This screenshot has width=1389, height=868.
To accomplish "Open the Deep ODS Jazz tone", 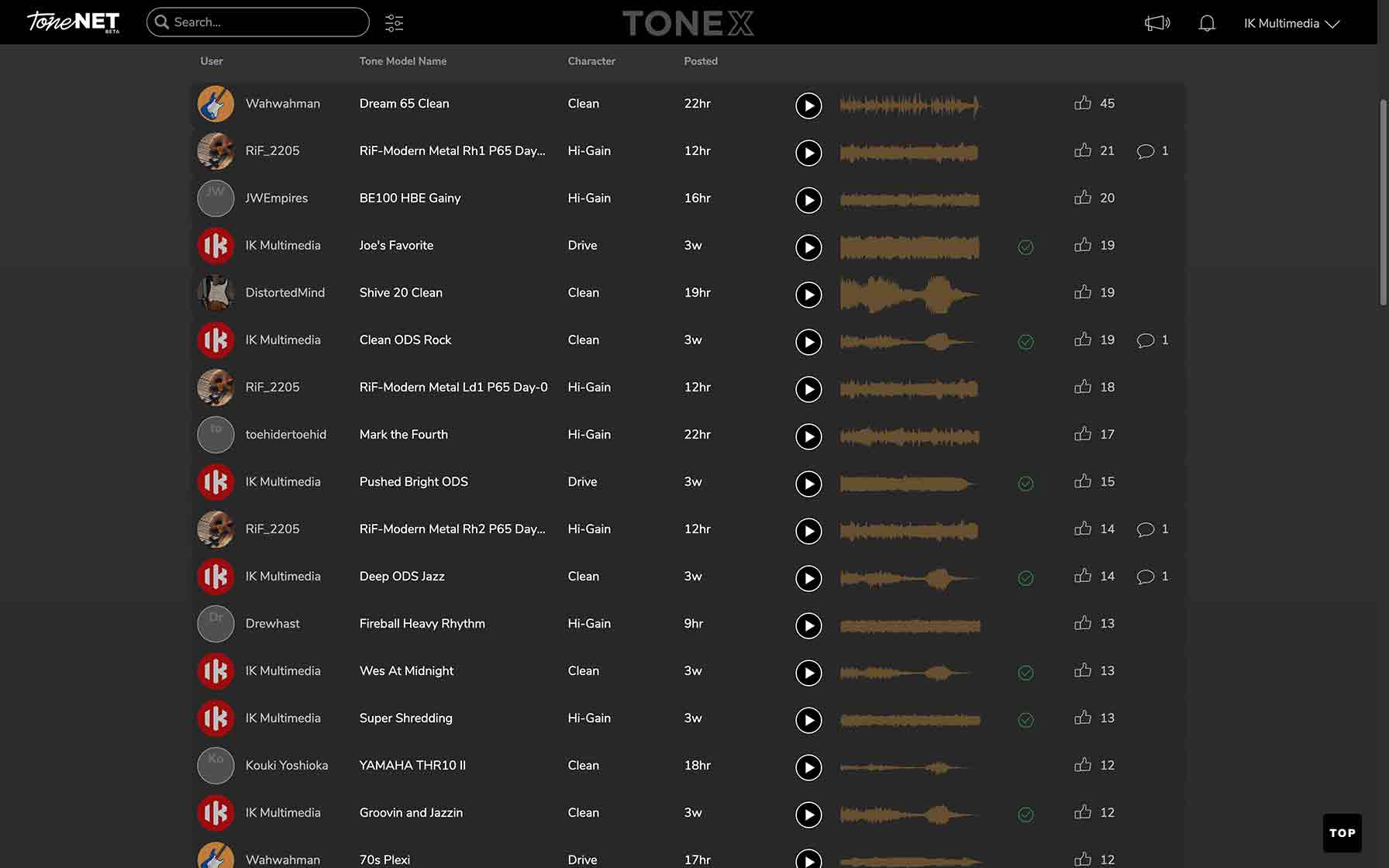I will tap(402, 577).
